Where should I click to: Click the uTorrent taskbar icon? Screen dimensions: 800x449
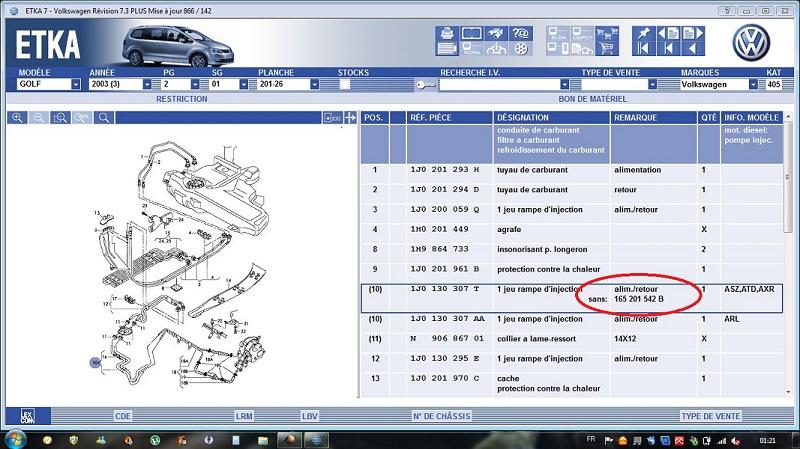155,440
